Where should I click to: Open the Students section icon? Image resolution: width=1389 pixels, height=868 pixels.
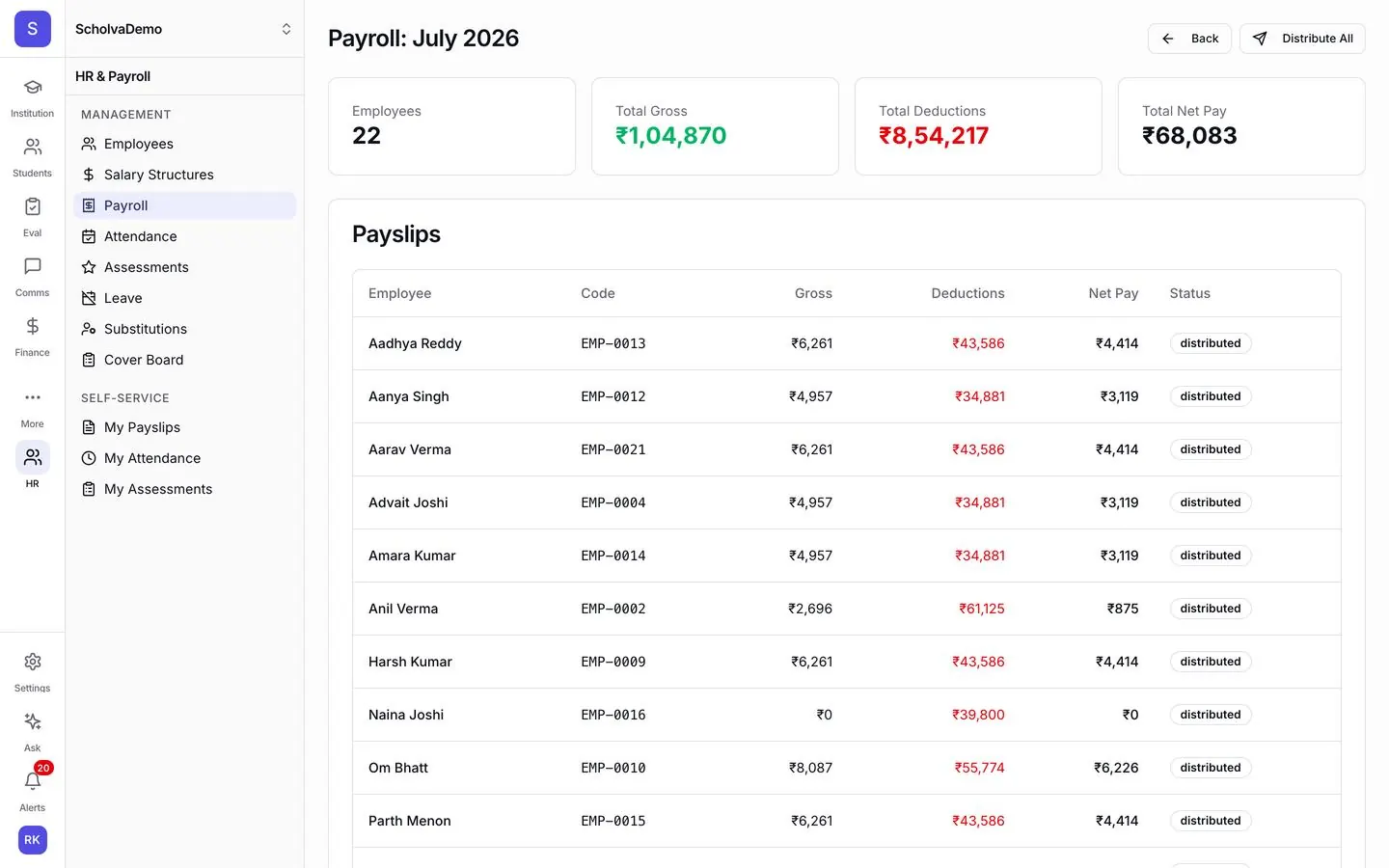pos(32,148)
